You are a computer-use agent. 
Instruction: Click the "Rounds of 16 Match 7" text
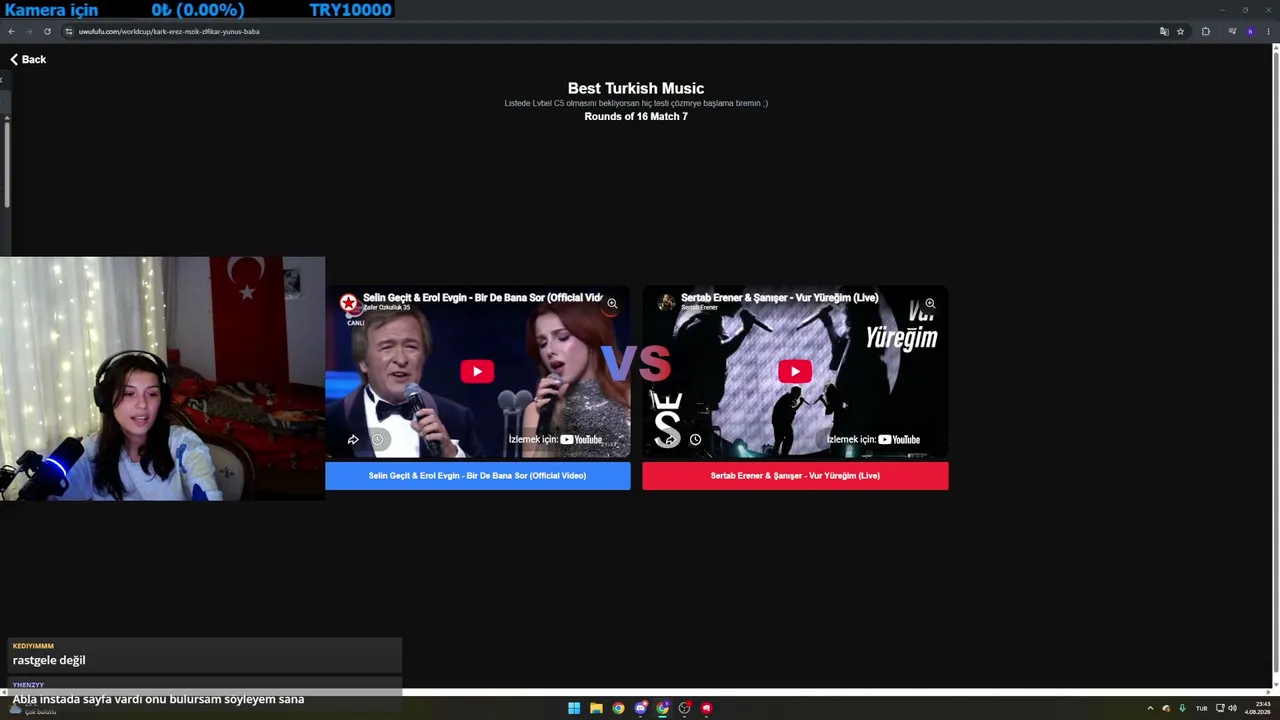(x=636, y=117)
